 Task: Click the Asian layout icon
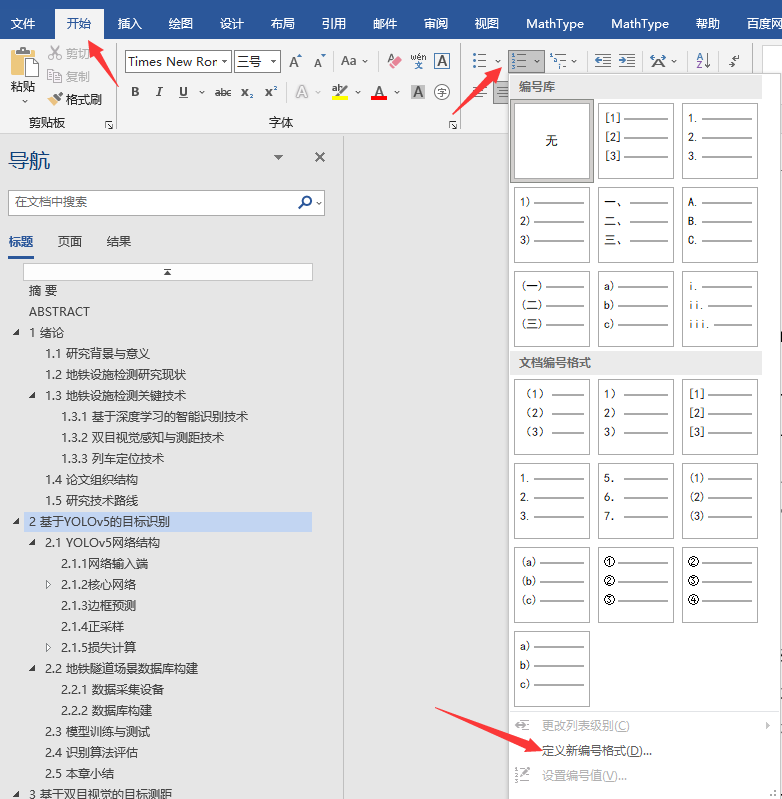click(x=658, y=61)
